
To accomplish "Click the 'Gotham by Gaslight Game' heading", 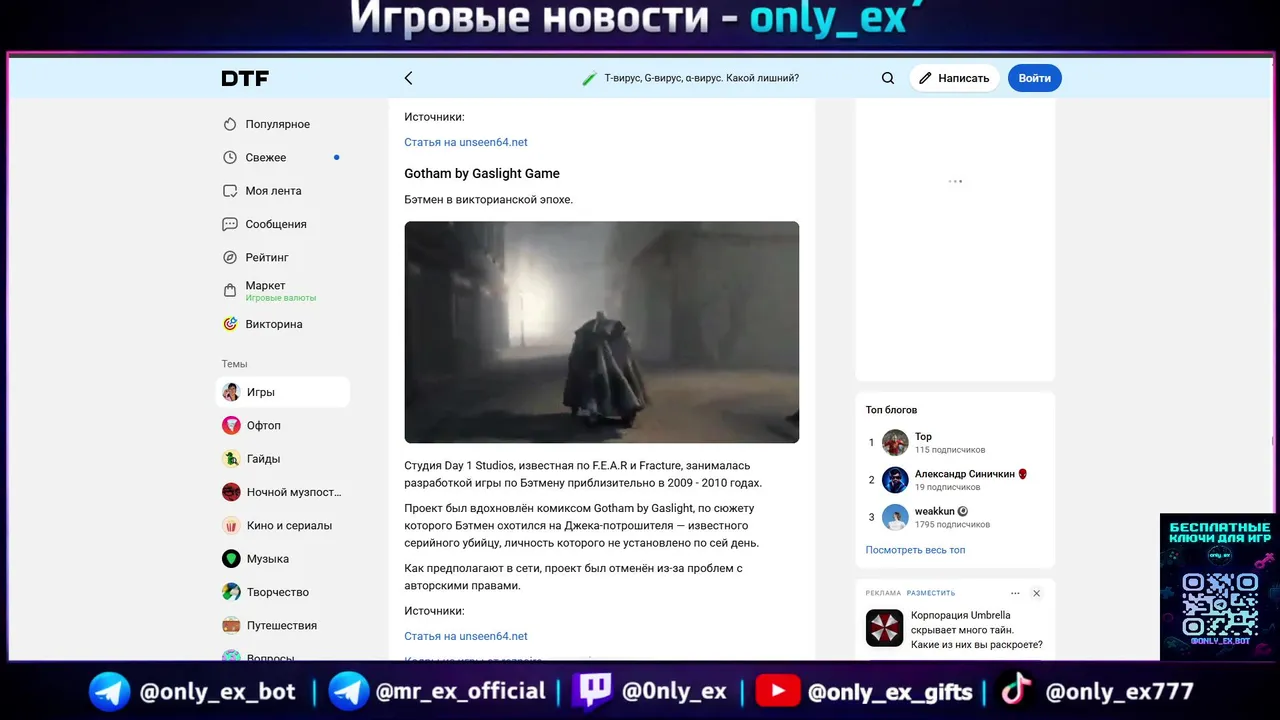I will tap(482, 173).
